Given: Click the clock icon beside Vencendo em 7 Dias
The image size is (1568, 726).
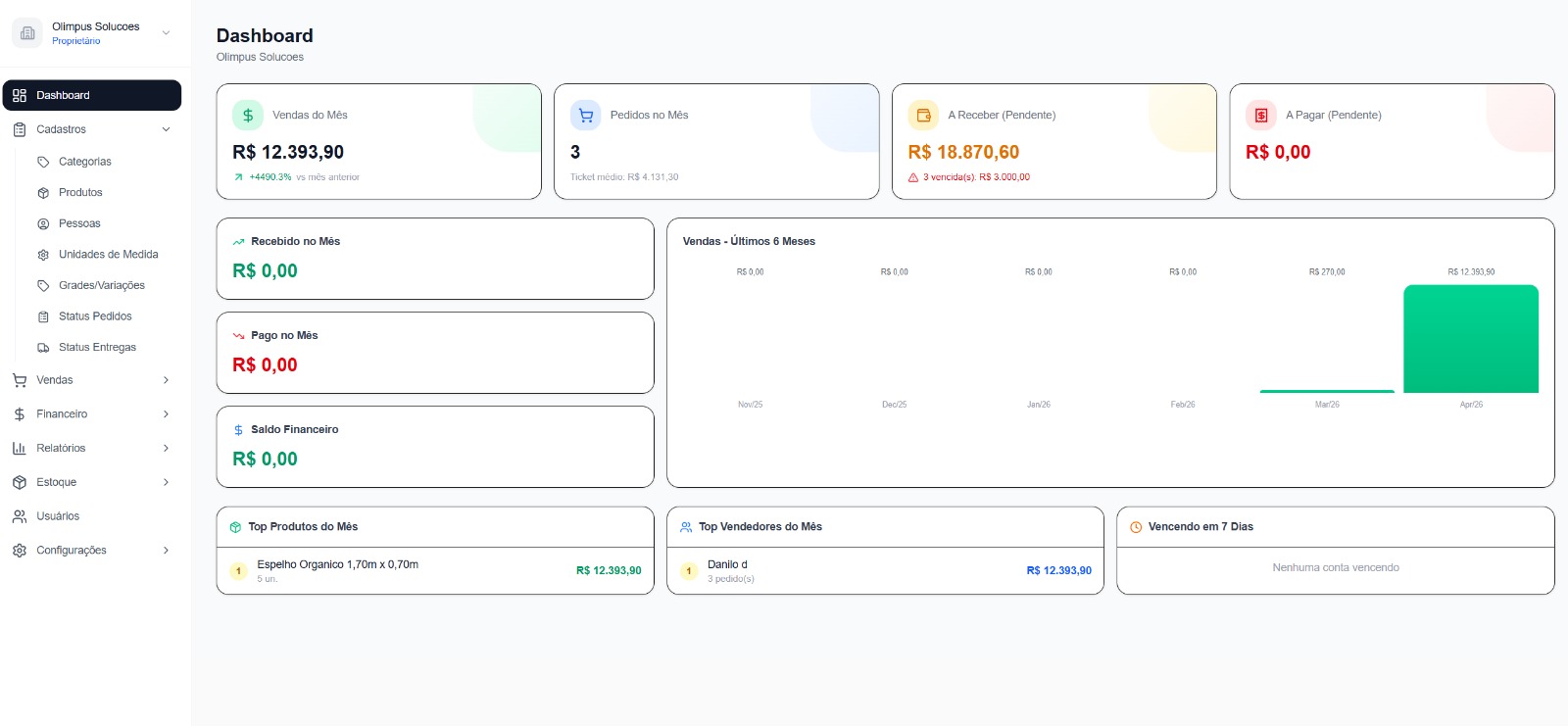Looking at the screenshot, I should pos(1136,527).
